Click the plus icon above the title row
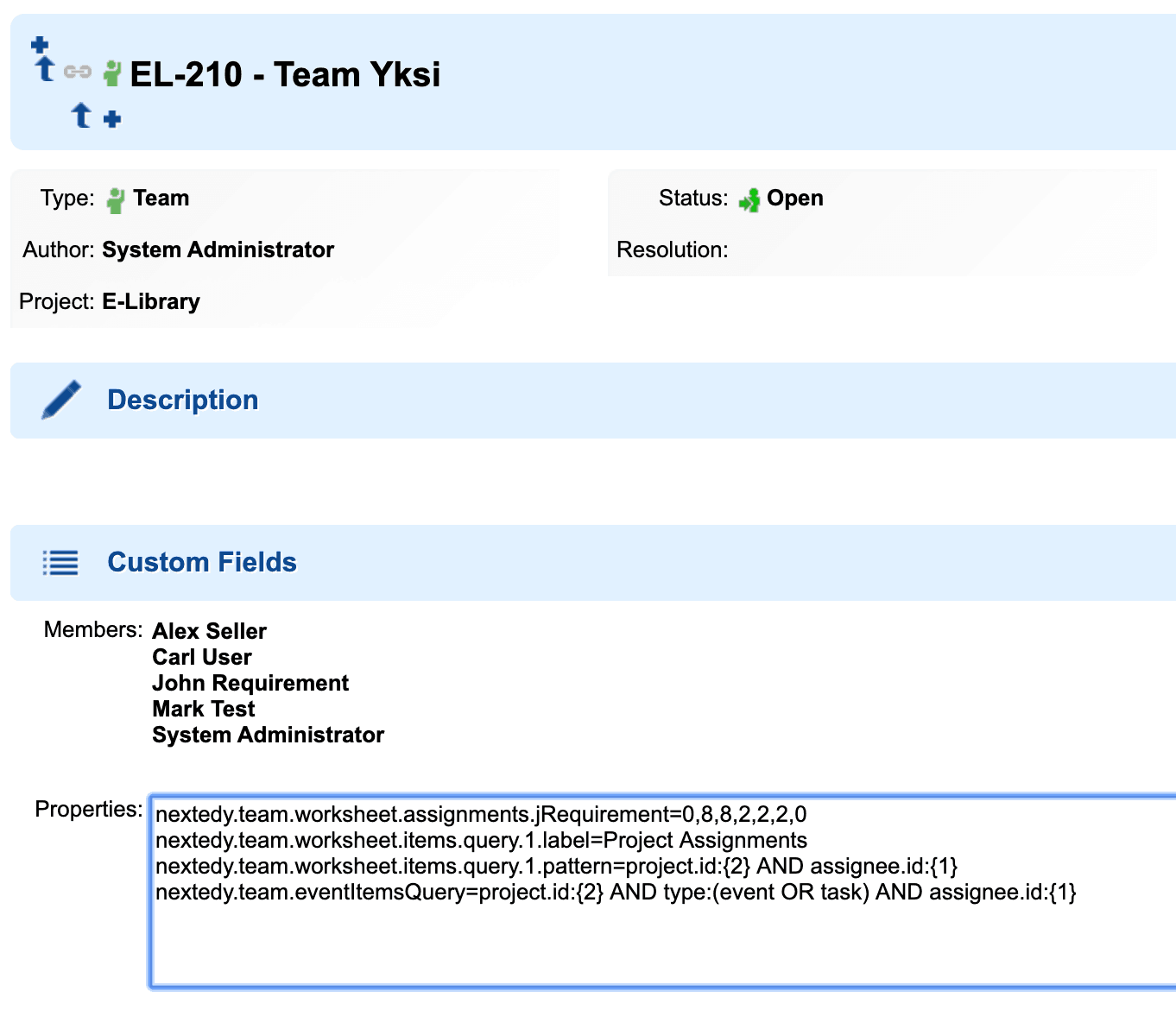 [40, 45]
